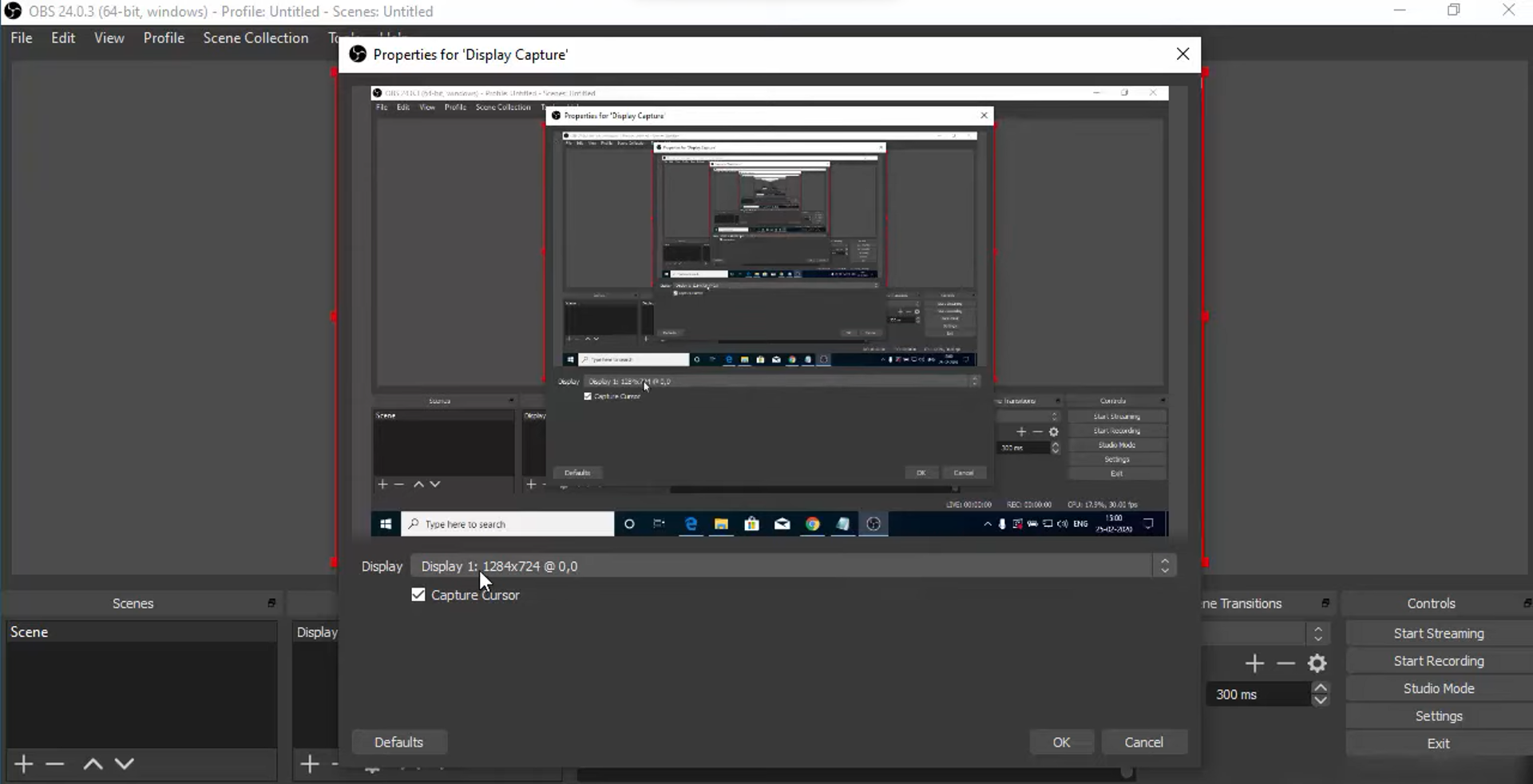Pop out the Scenes panel

[271, 604]
